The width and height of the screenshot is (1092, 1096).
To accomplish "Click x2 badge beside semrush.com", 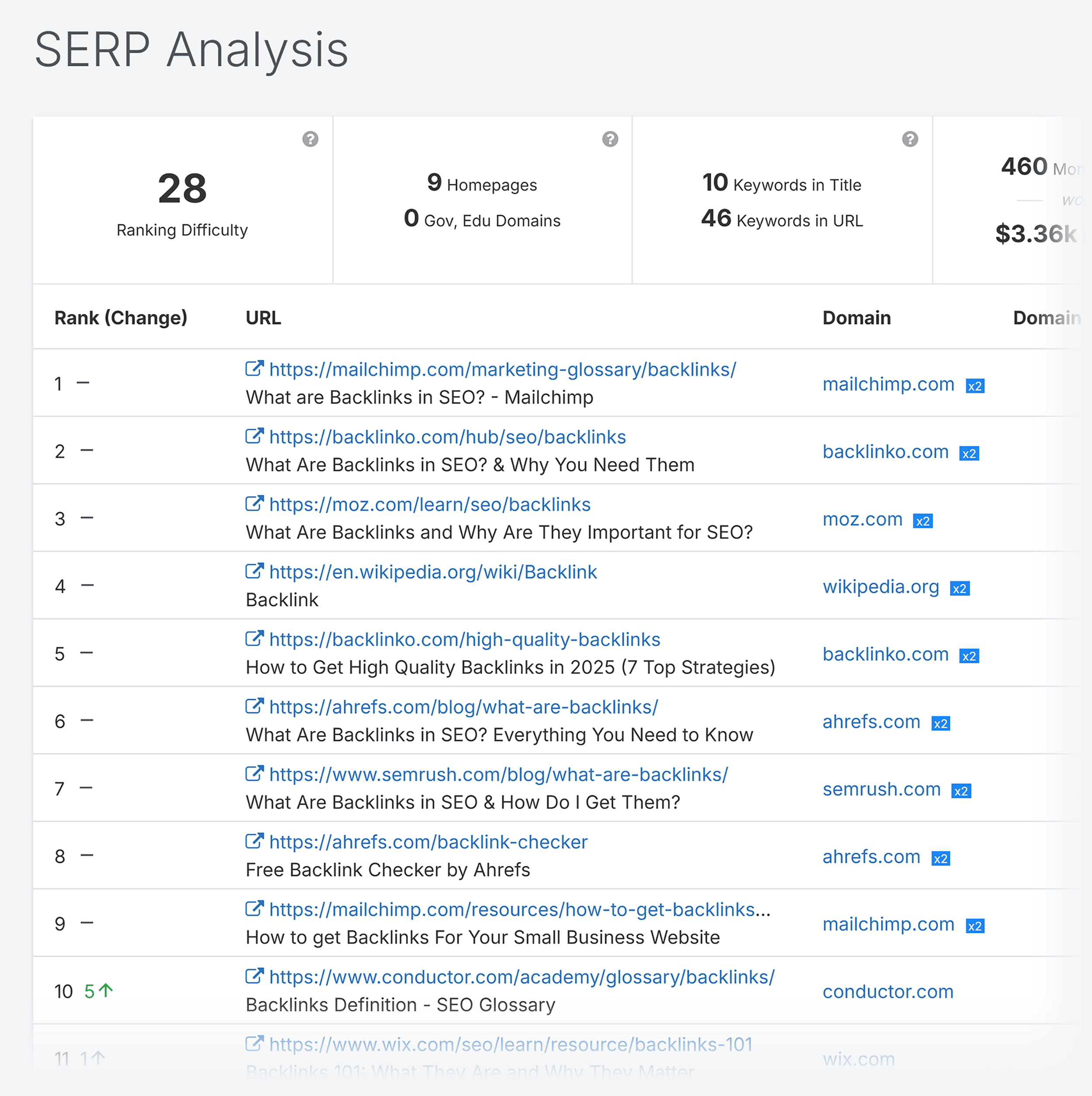I will [x=961, y=791].
